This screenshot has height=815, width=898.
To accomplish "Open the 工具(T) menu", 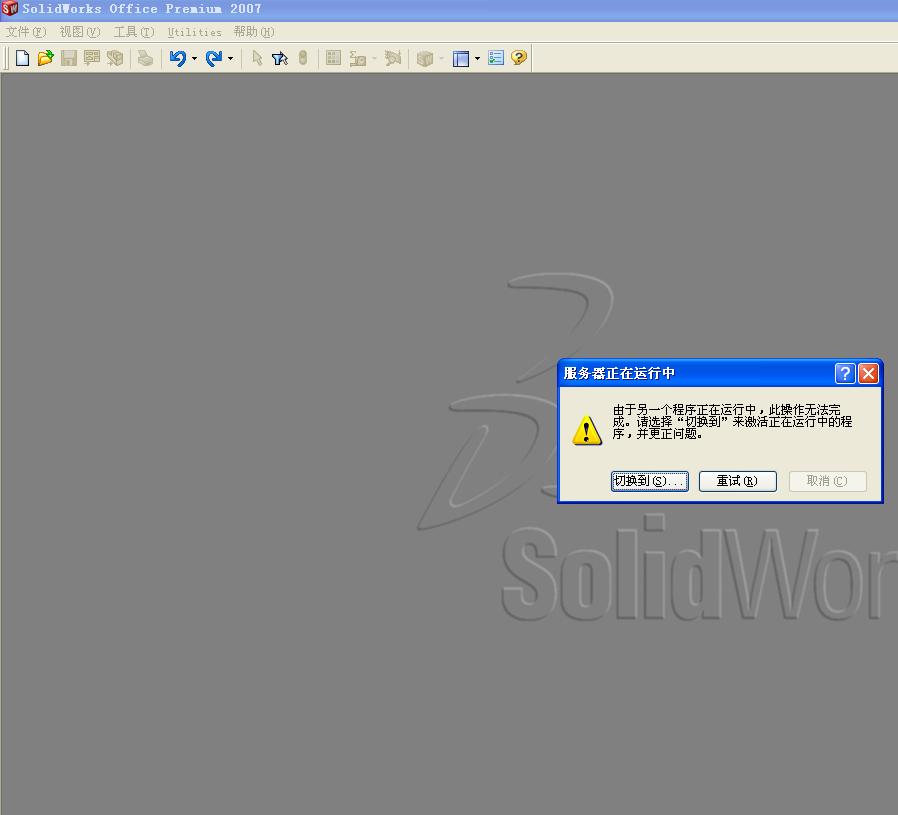I will [x=134, y=32].
